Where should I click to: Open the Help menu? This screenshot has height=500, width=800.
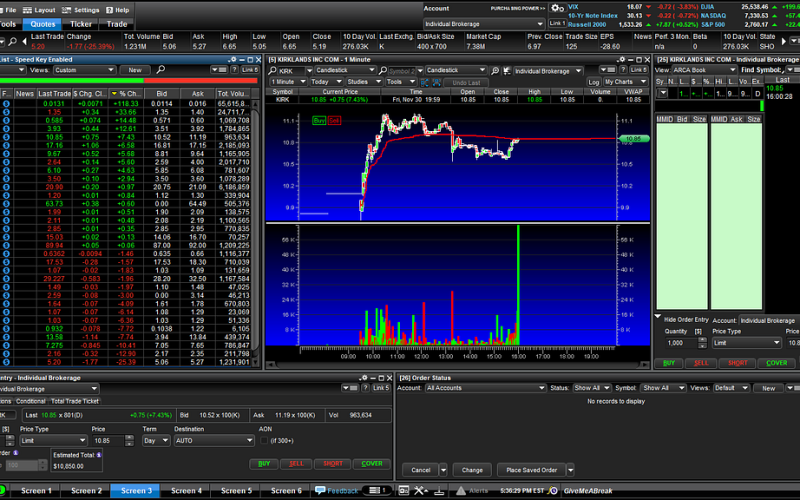[117, 10]
